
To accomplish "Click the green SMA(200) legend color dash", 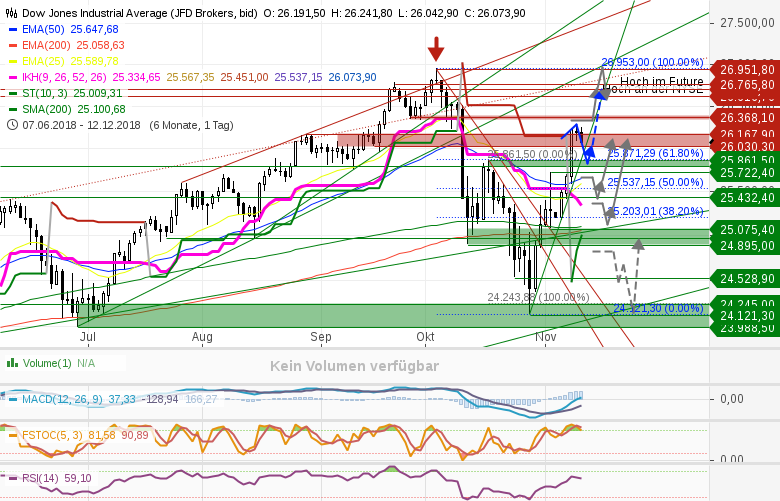I will pos(13,109).
